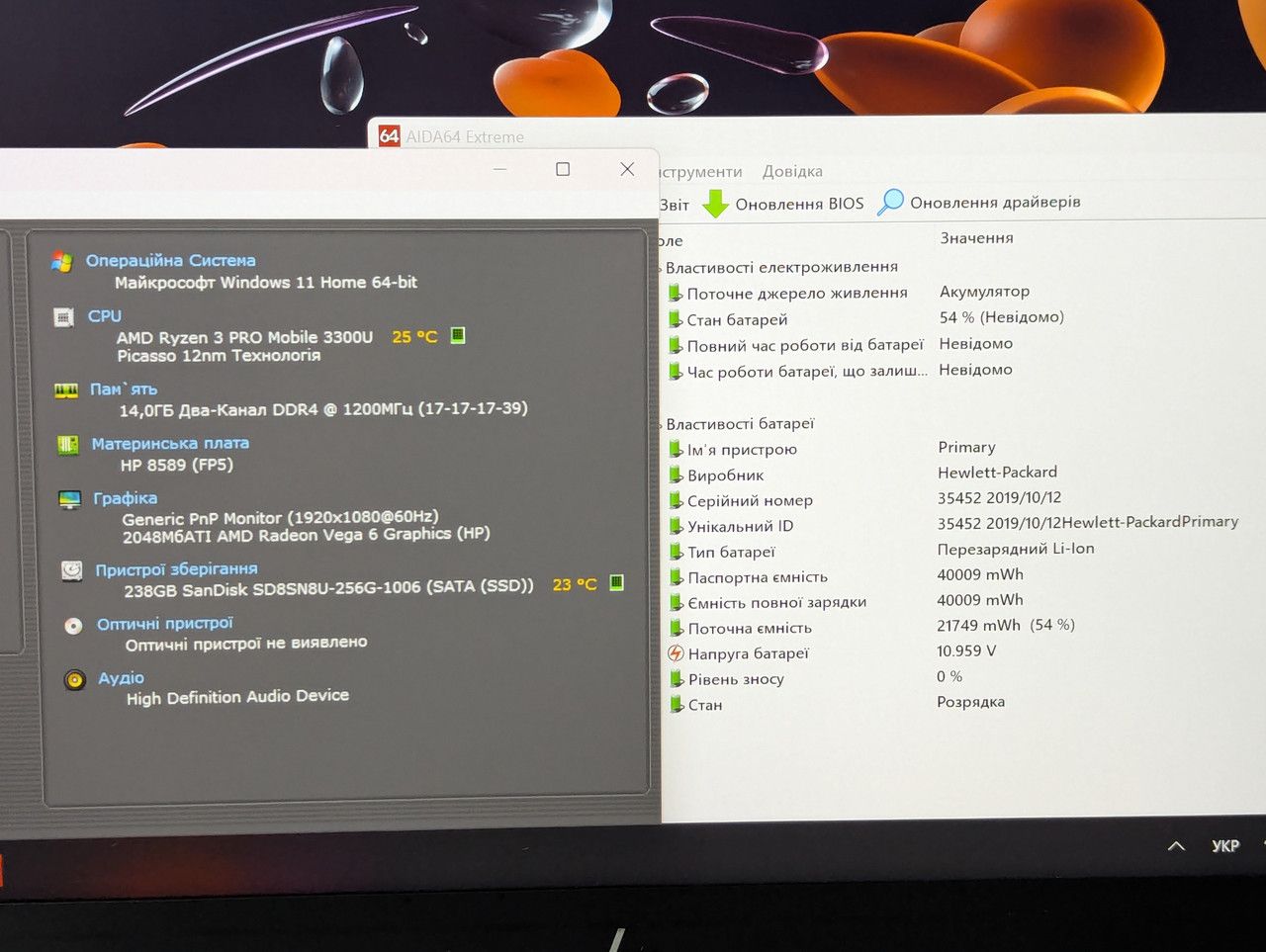Image resolution: width=1266 pixels, height=952 pixels.
Task: Click the disc icon beside Оптичні пристрої
Action: [x=73, y=626]
